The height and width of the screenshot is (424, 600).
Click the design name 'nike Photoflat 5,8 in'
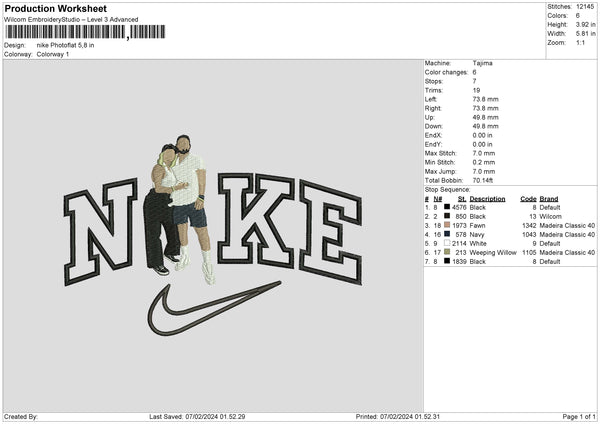[65, 45]
